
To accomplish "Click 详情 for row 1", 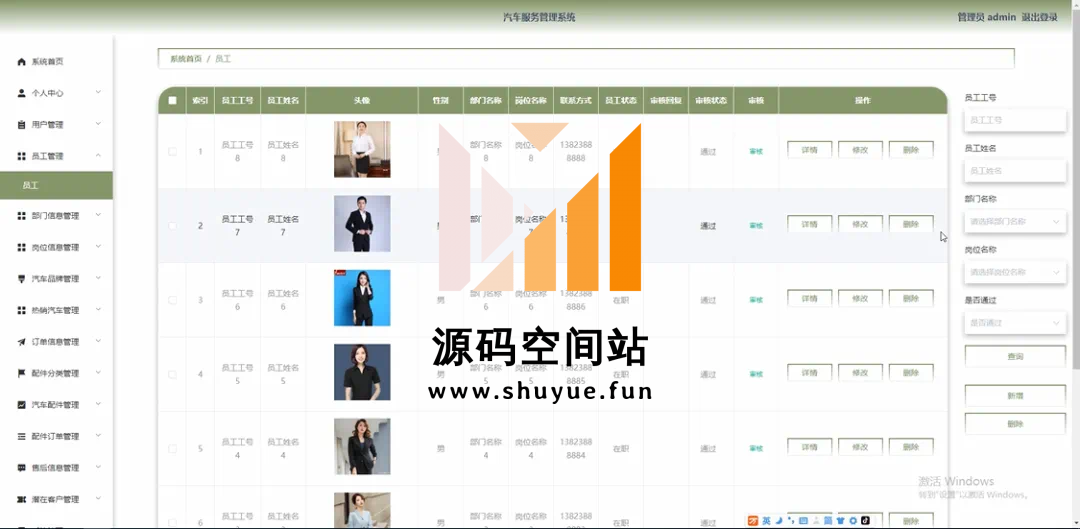I will 809,149.
